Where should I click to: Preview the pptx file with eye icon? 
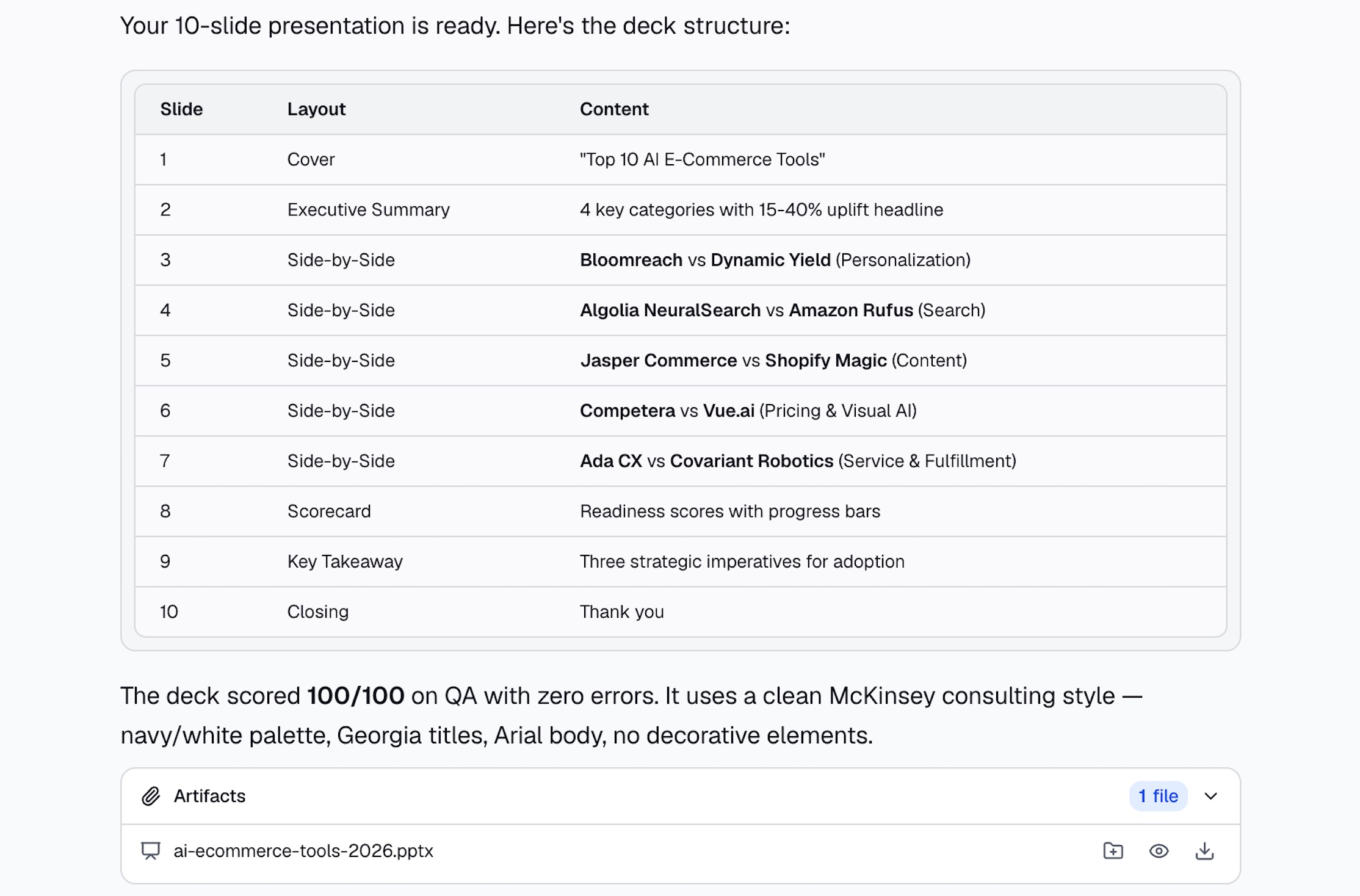[x=1159, y=851]
